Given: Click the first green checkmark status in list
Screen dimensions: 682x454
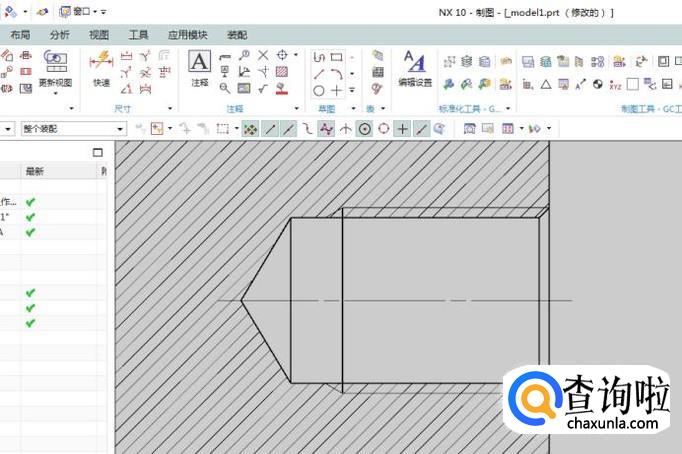Looking at the screenshot, I should tap(30, 201).
